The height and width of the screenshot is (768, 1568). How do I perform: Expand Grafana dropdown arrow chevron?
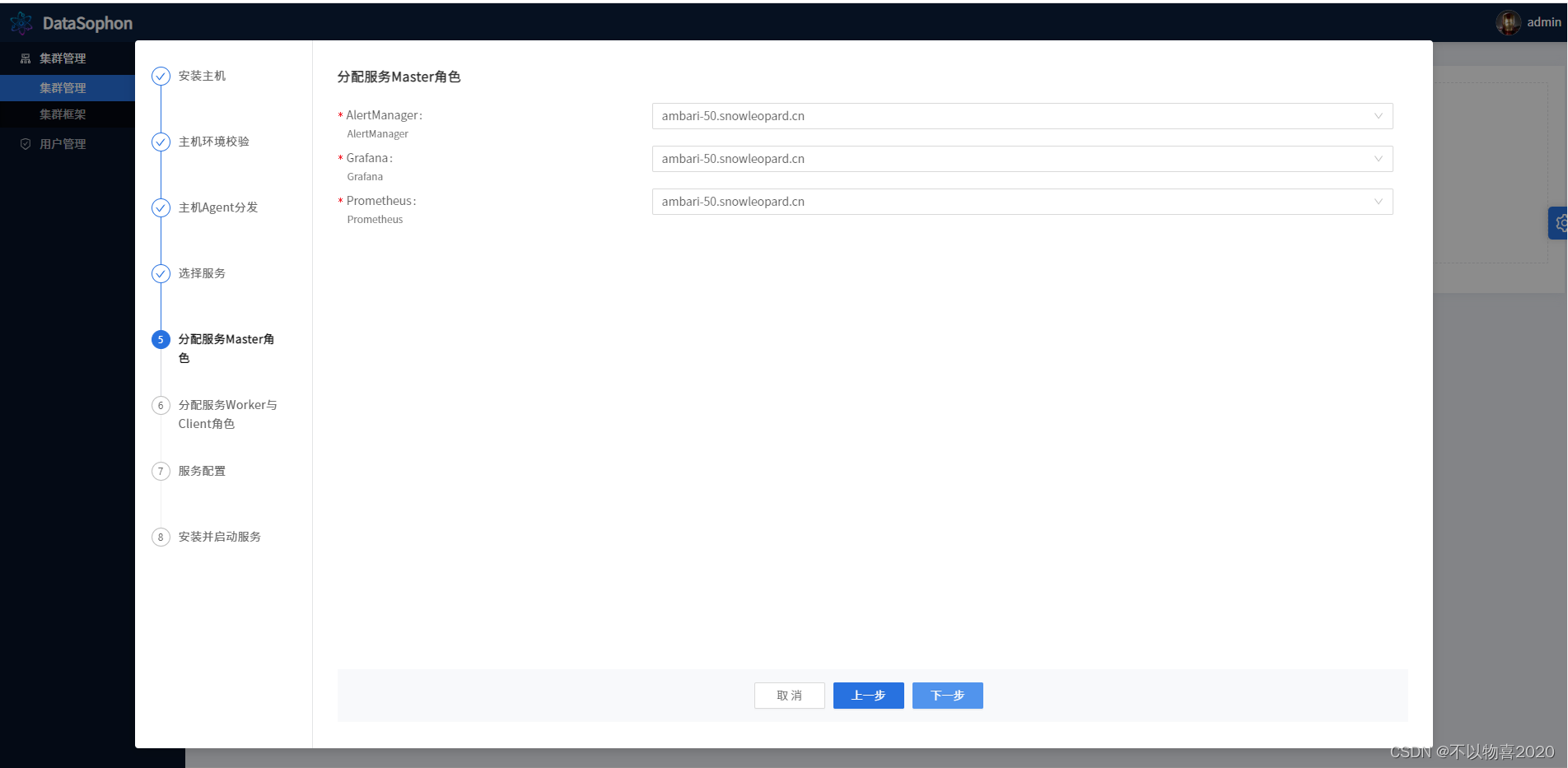pyautogui.click(x=1378, y=159)
